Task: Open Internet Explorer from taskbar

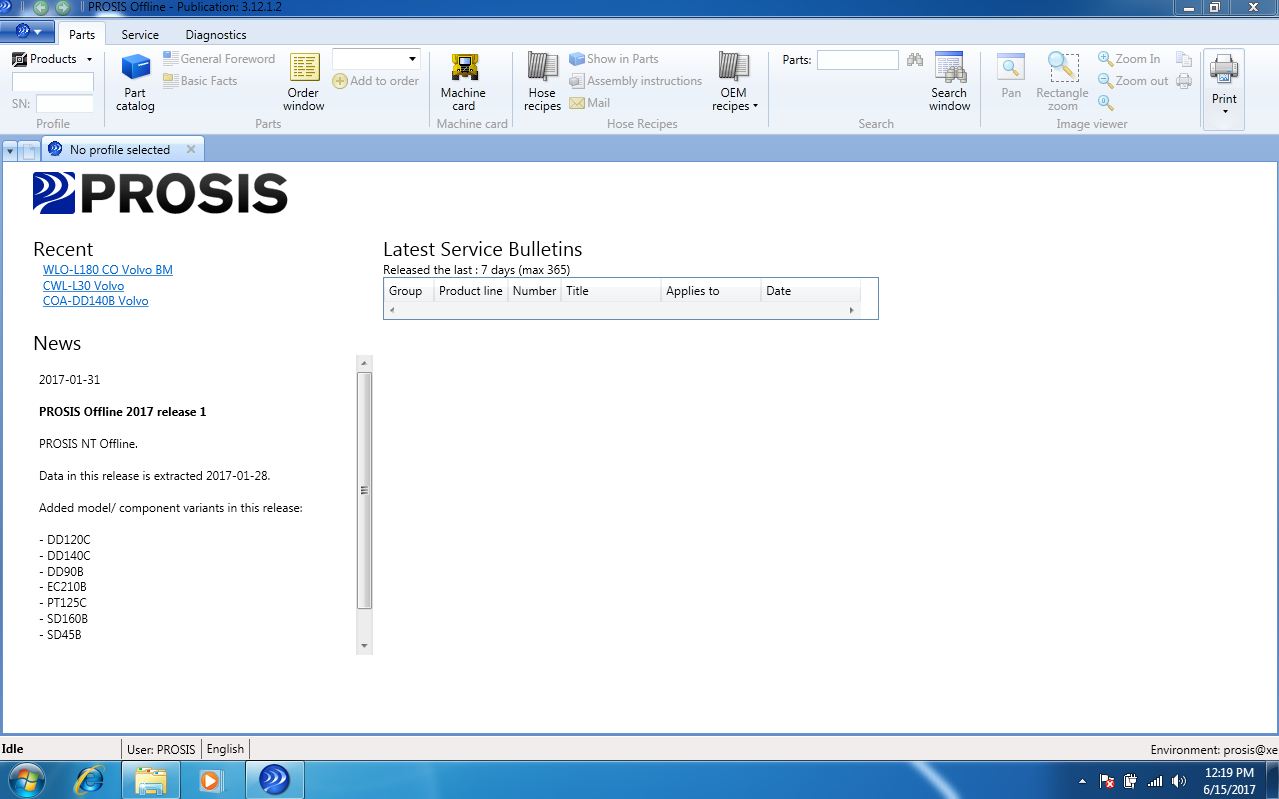Action: [x=89, y=780]
